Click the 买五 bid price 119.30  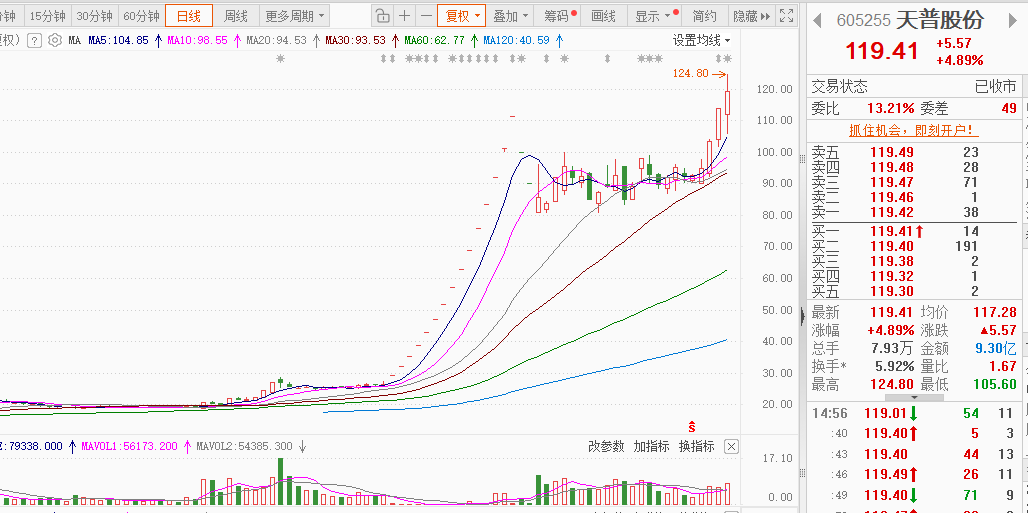[x=892, y=291]
